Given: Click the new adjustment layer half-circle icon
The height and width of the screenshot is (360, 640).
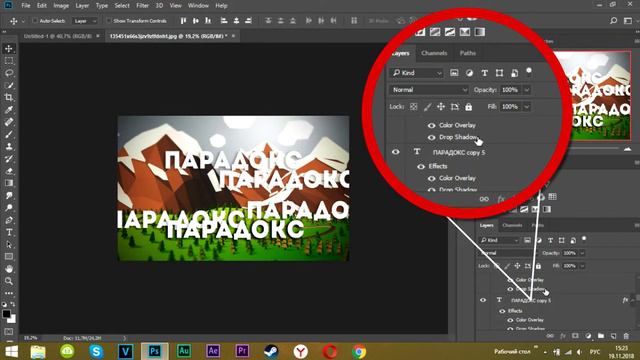Looking at the screenshot, I should click(x=588, y=336).
